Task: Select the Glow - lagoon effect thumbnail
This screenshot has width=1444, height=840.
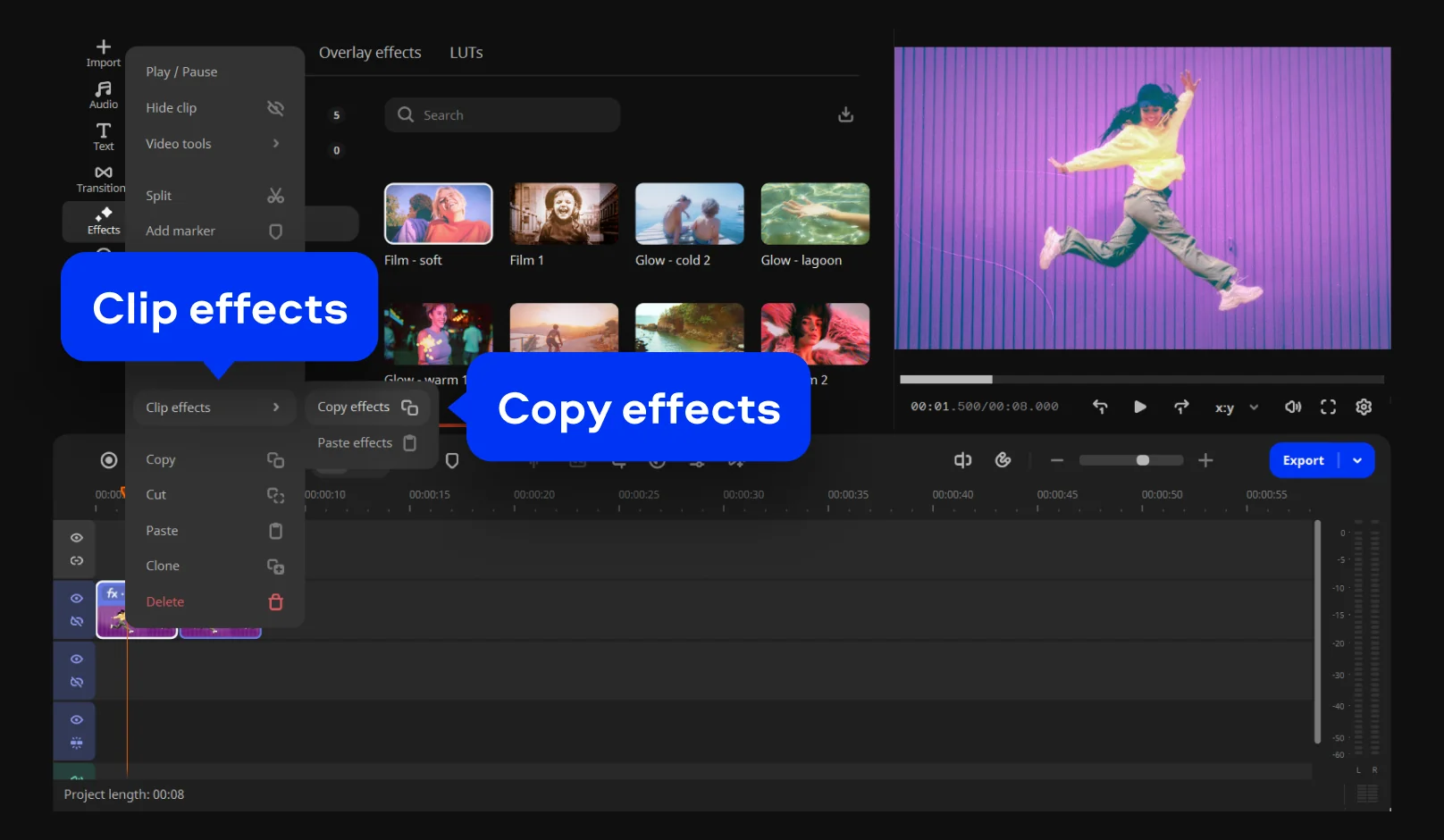Action: pyautogui.click(x=814, y=214)
